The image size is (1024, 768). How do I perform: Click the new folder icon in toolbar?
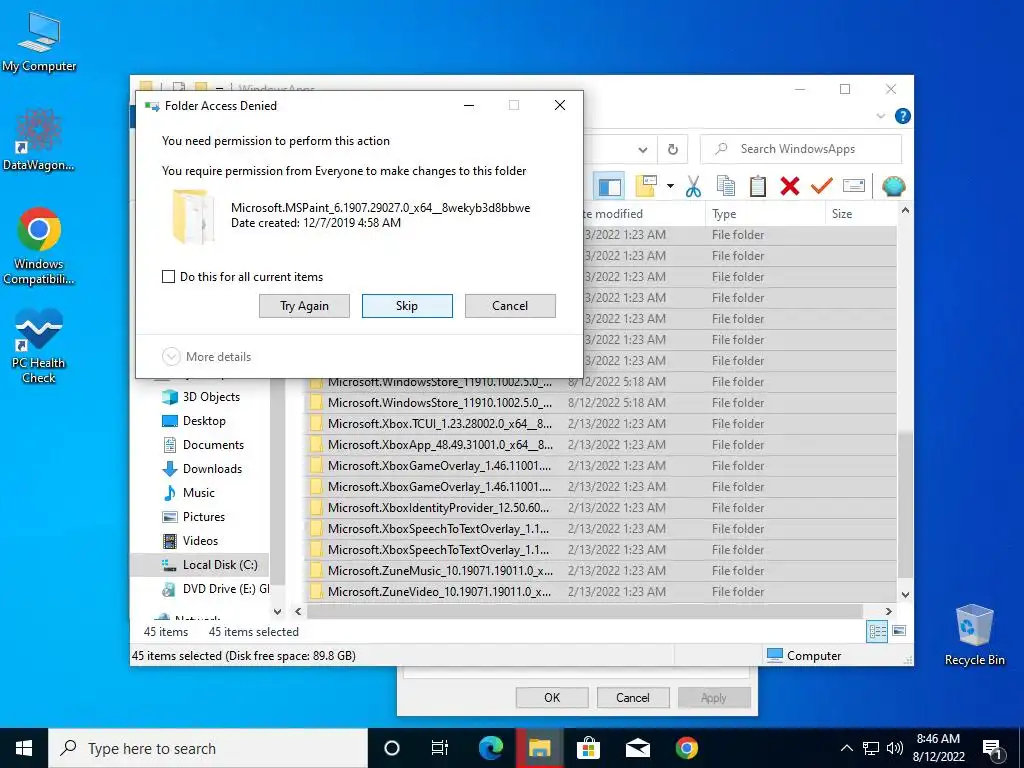646,187
